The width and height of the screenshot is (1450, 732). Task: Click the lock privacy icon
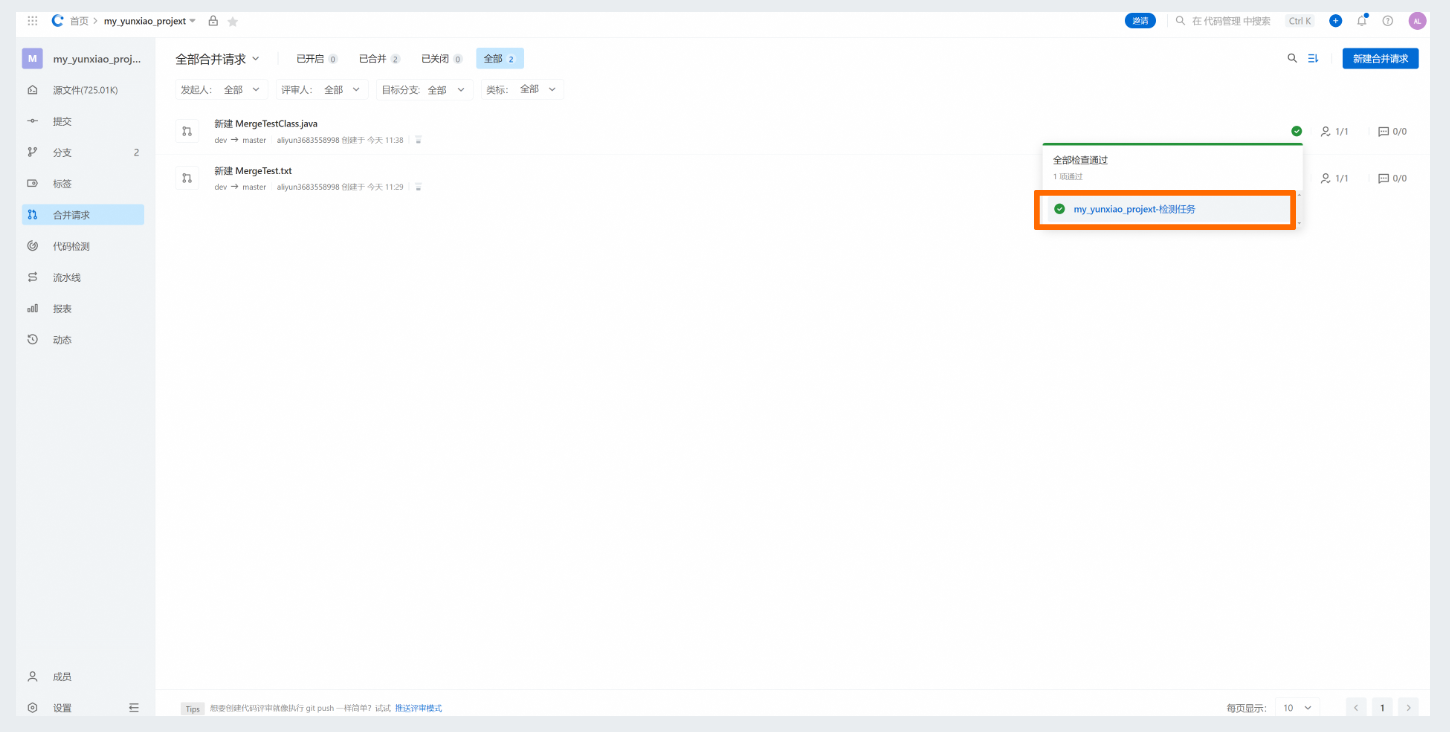213,21
